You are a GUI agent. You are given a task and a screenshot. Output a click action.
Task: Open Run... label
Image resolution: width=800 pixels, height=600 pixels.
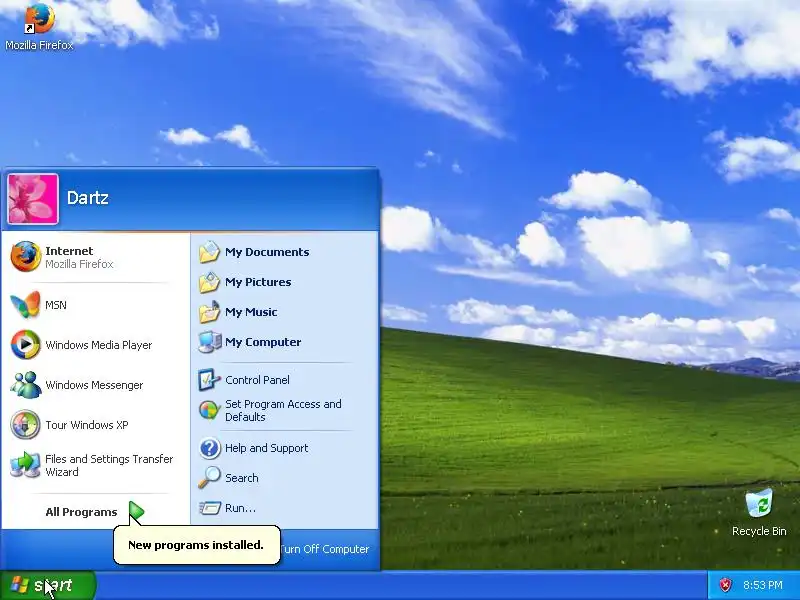pos(240,508)
